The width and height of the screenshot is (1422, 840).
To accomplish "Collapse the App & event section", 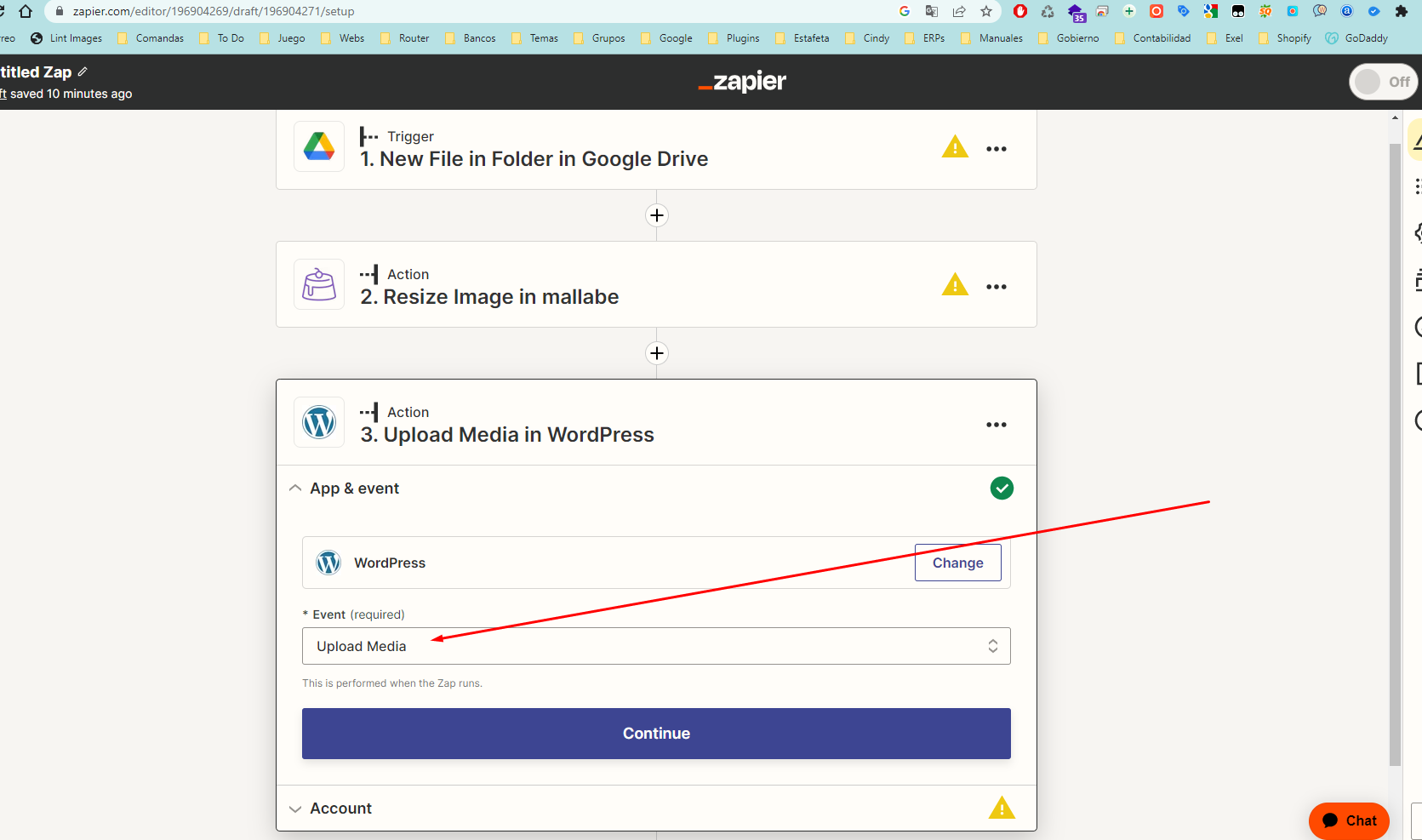I will [295, 489].
